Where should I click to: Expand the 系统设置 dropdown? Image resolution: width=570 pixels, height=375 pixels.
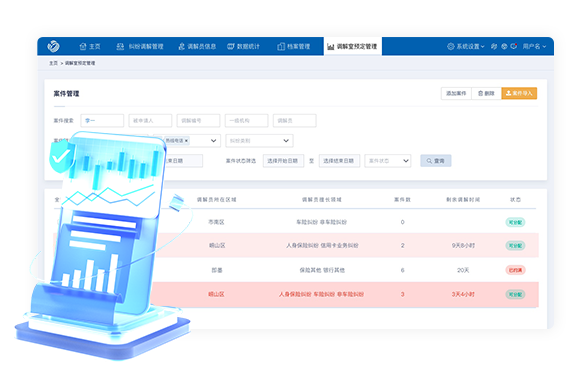[469, 46]
